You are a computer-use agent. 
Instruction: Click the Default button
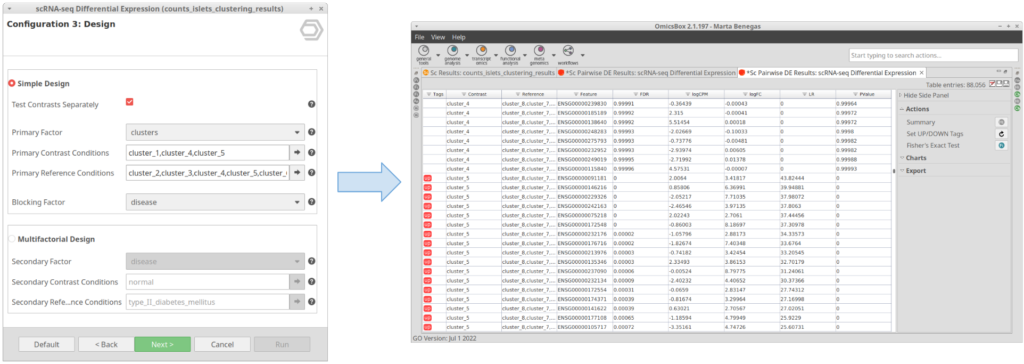(x=46, y=344)
